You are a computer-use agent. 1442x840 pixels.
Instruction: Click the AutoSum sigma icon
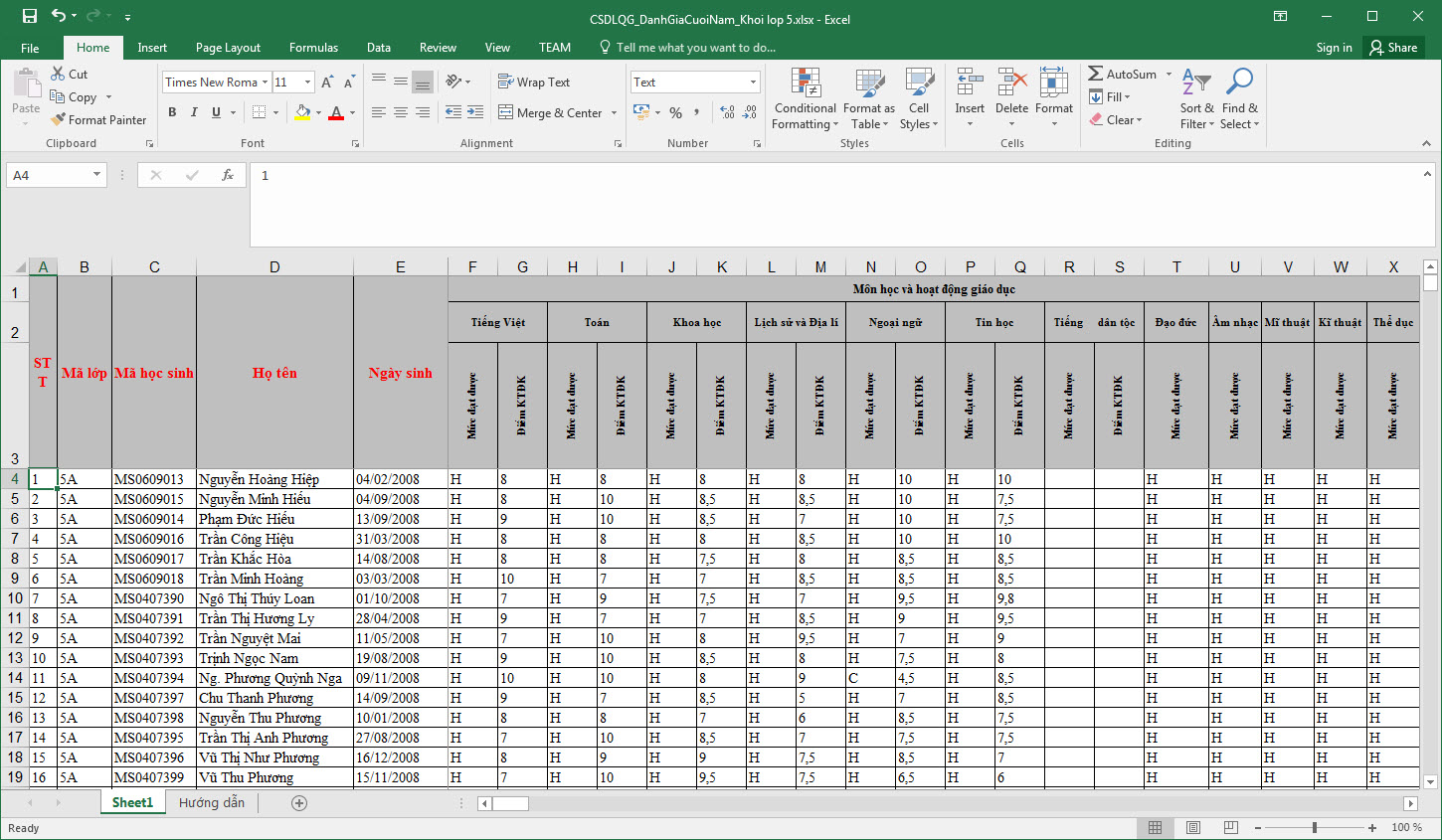pos(1095,74)
